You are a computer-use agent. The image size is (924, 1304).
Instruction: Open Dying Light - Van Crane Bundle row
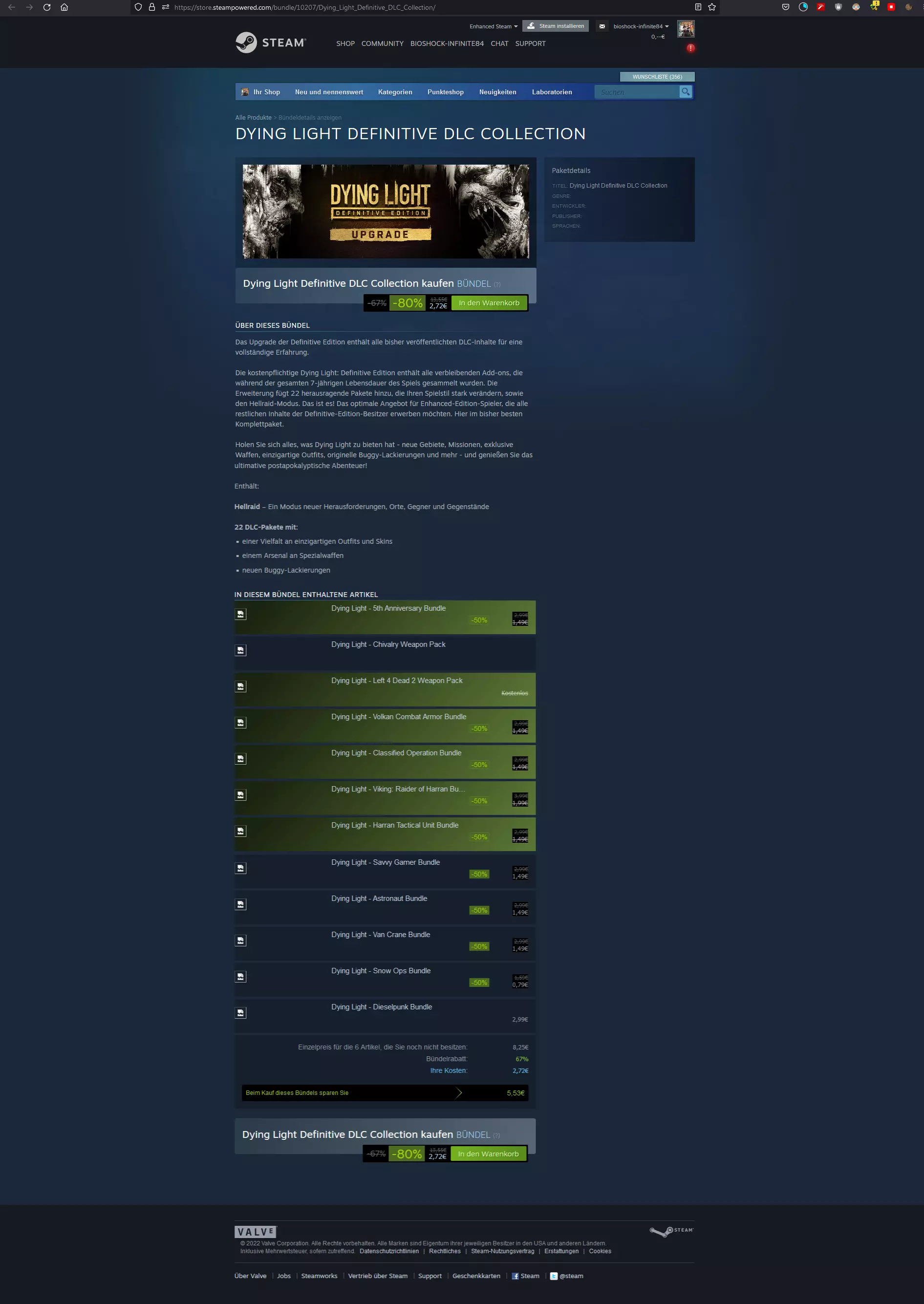tap(385, 943)
